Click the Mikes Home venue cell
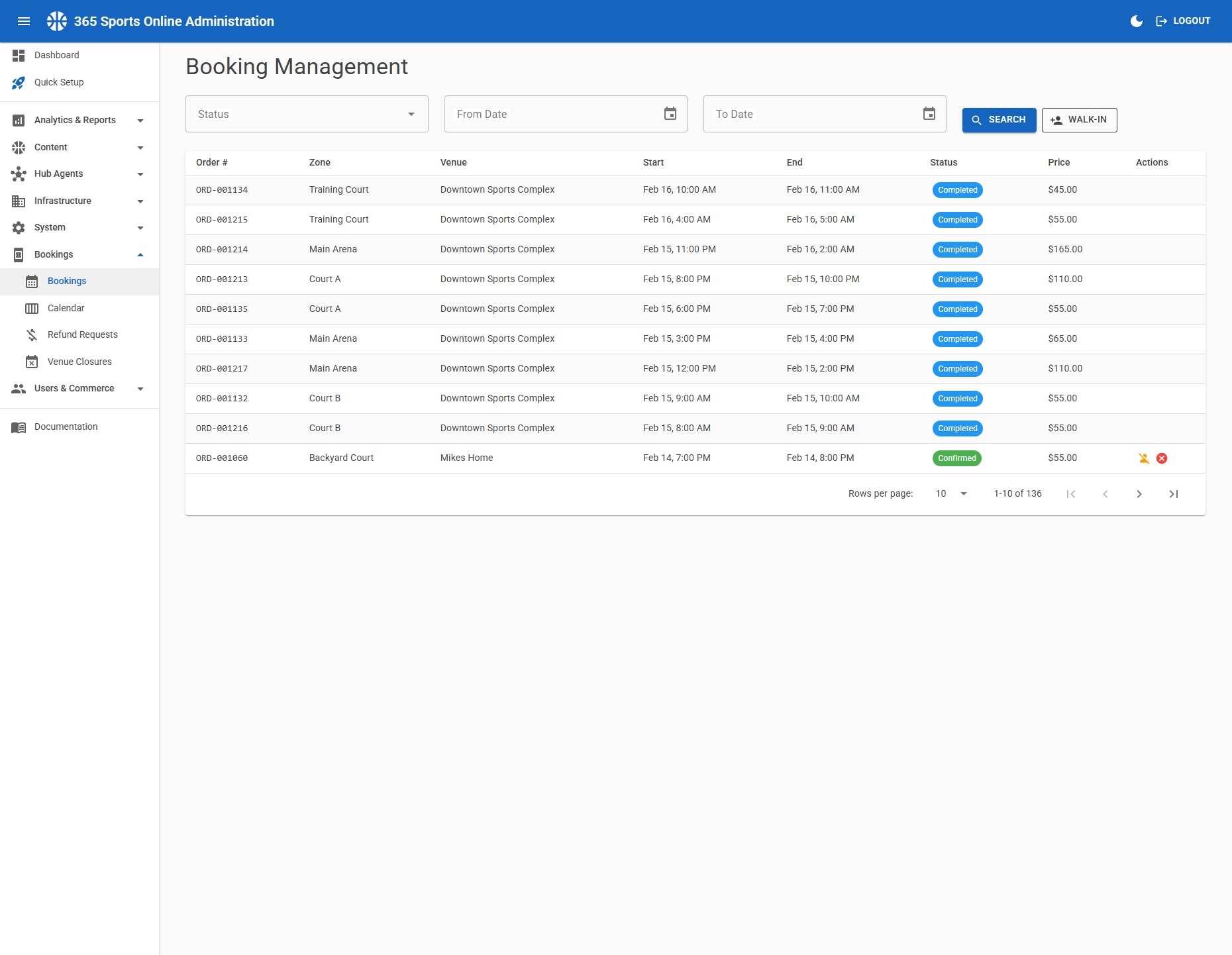Viewport: 1232px width, 955px height. point(466,458)
